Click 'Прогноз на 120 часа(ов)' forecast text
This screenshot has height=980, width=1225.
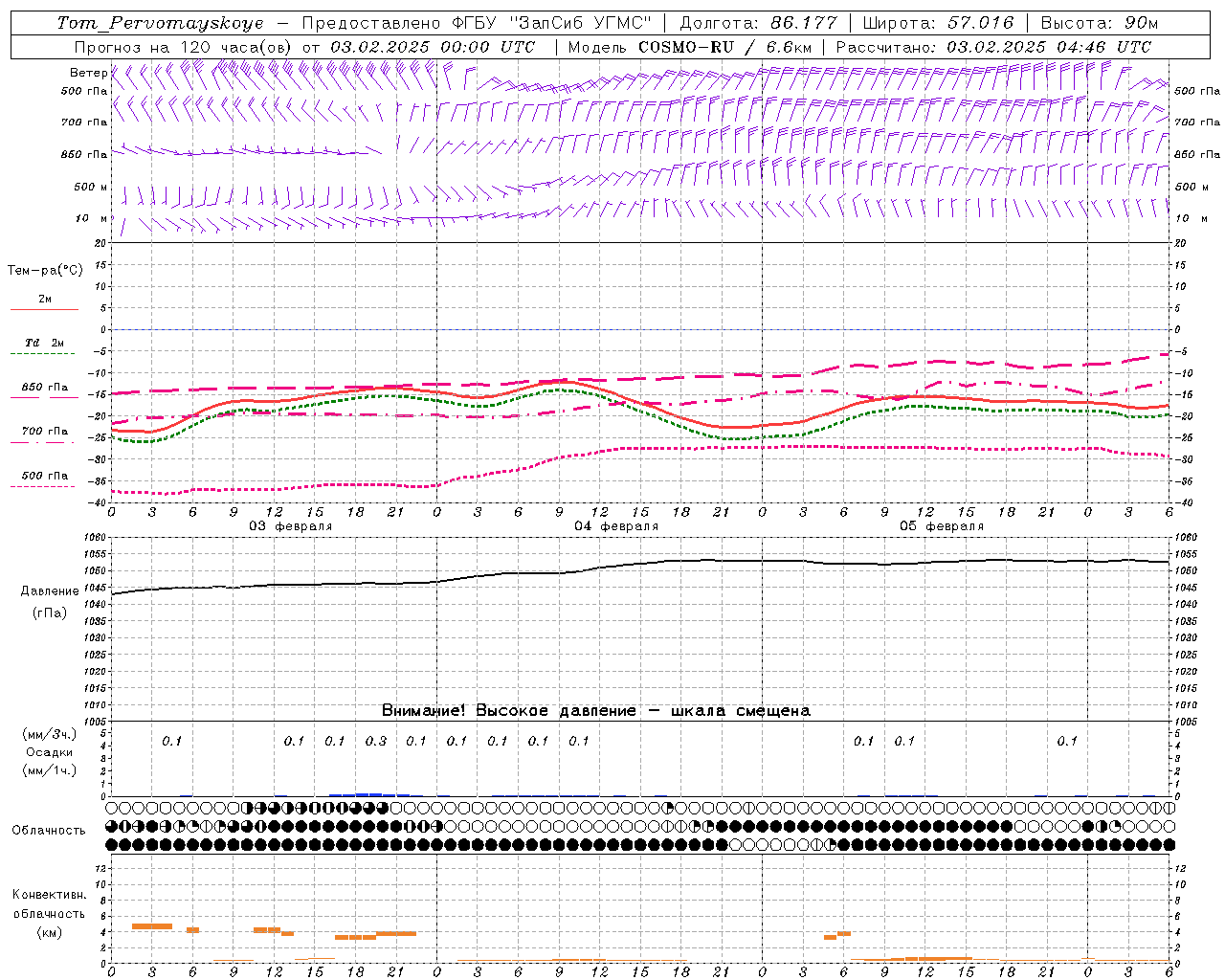(184, 47)
